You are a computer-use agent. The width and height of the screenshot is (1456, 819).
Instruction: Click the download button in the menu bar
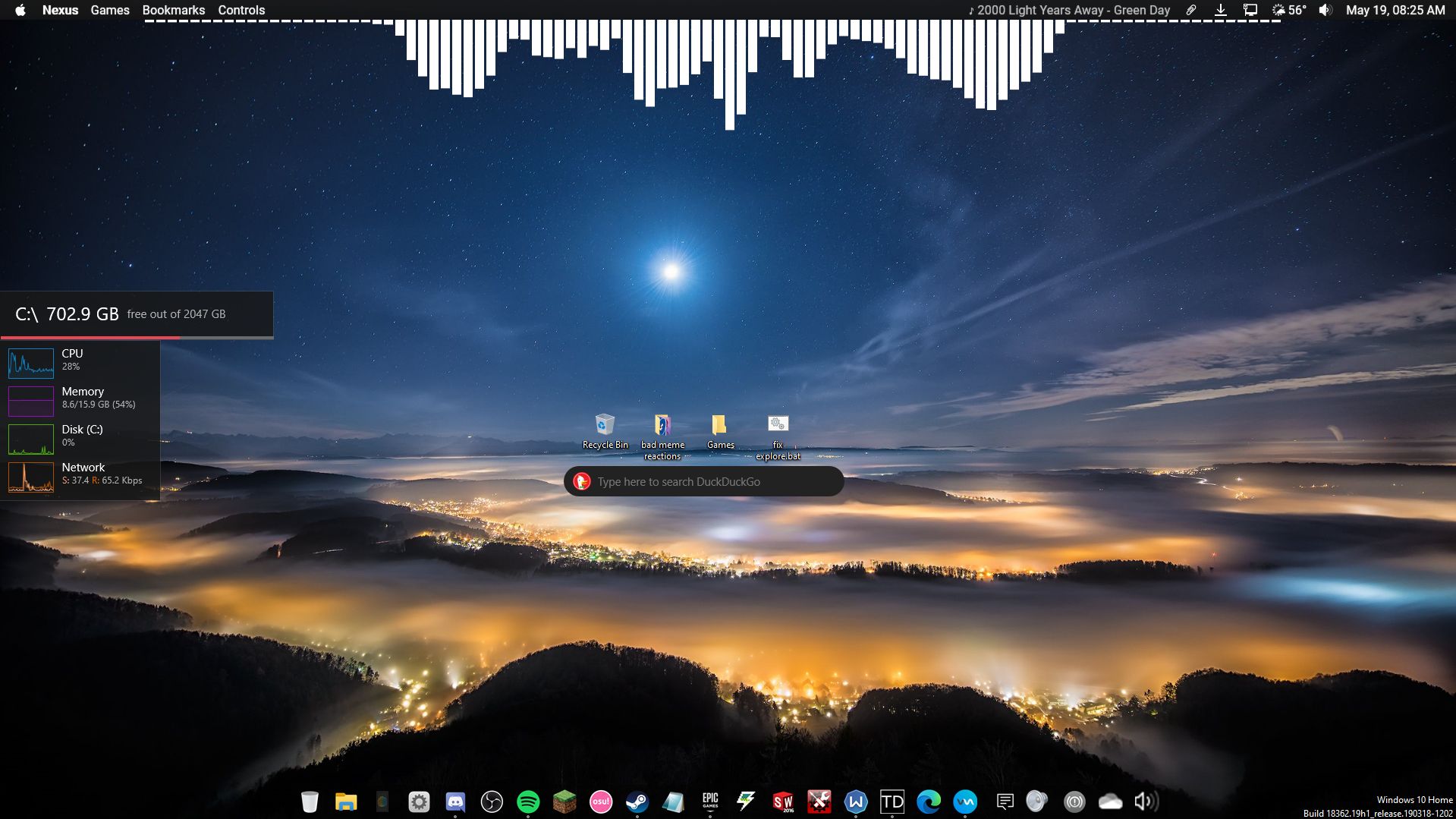click(x=1221, y=10)
